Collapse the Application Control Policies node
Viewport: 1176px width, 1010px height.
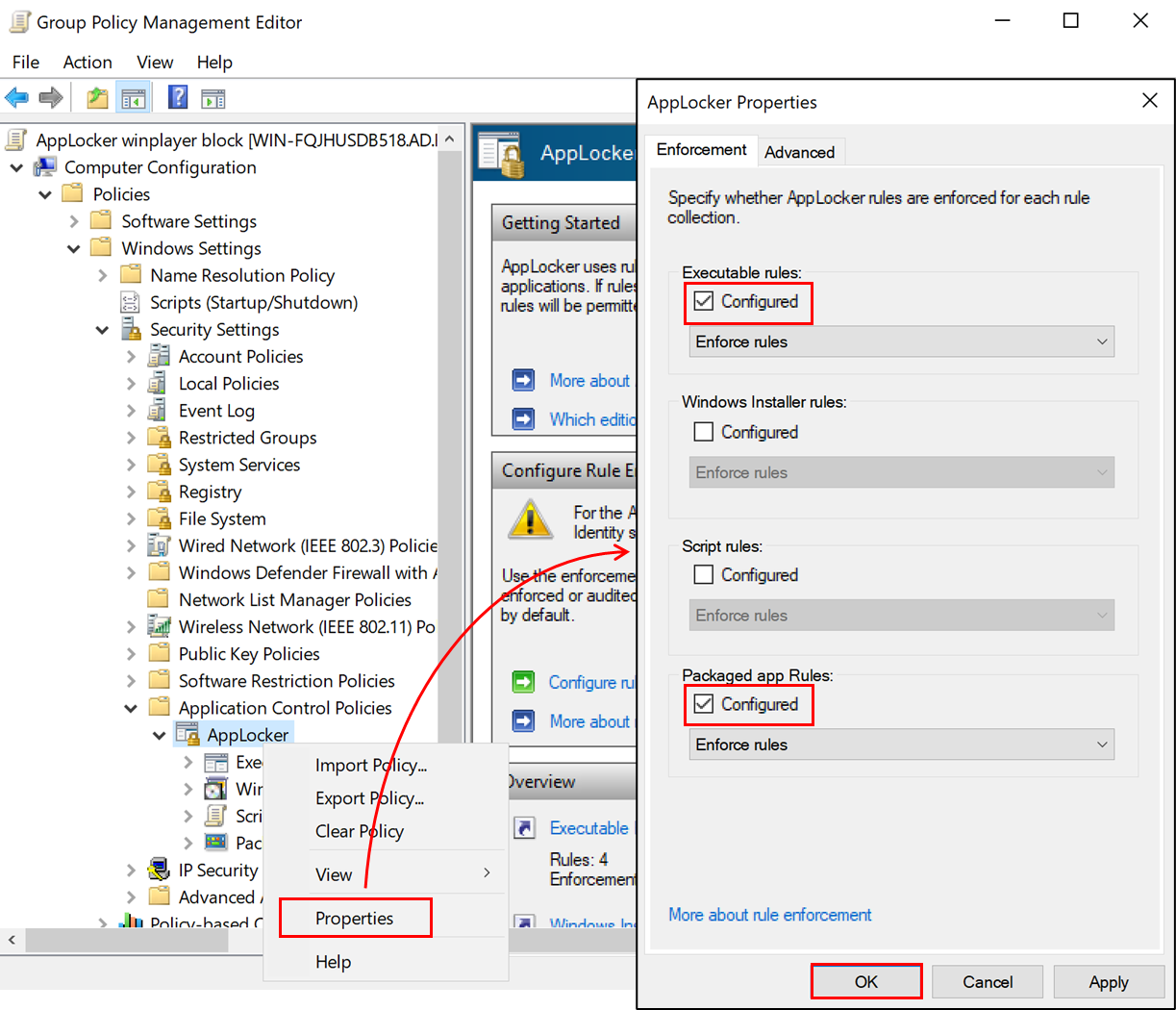(132, 708)
